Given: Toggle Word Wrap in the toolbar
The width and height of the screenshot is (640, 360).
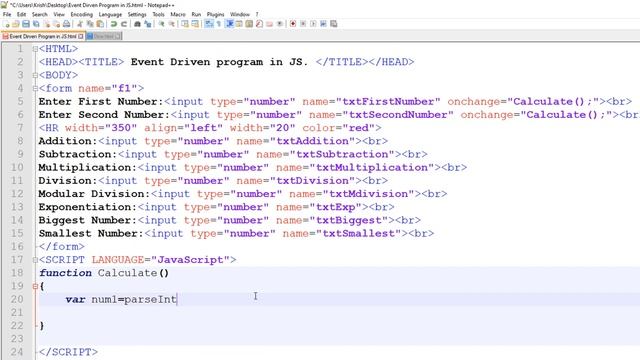Looking at the screenshot, I should (209, 24).
